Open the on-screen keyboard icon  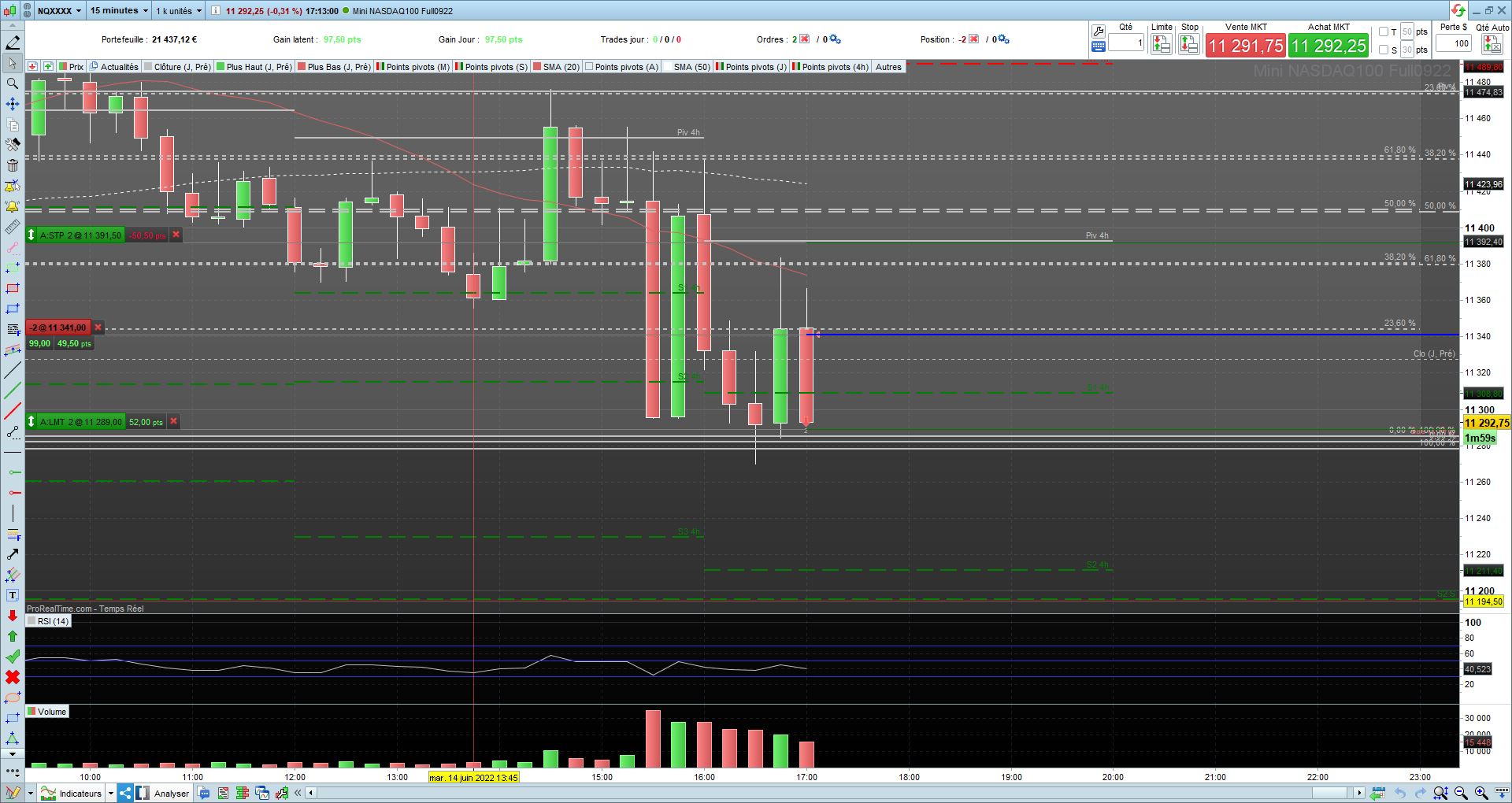1099,47
